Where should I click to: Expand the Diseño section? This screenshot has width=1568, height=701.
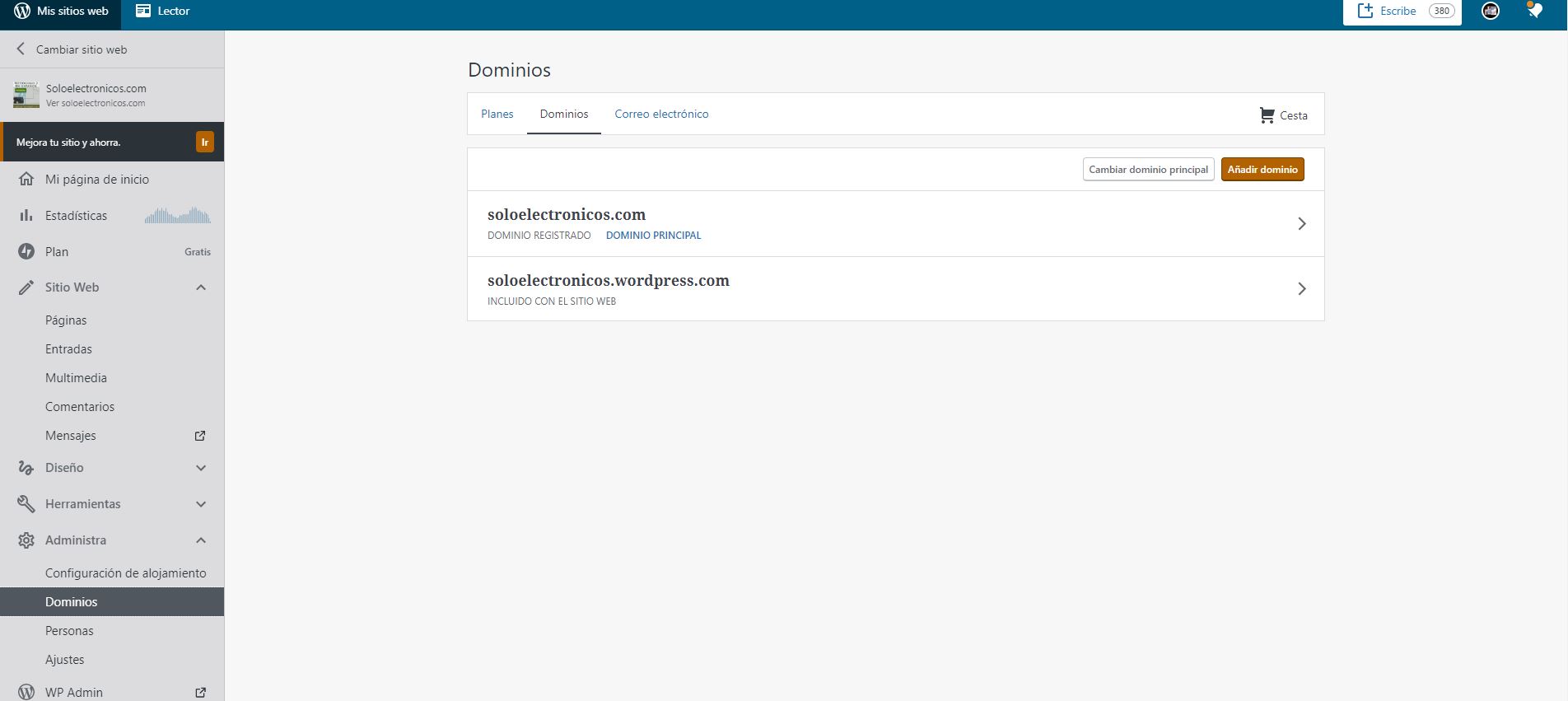click(201, 468)
